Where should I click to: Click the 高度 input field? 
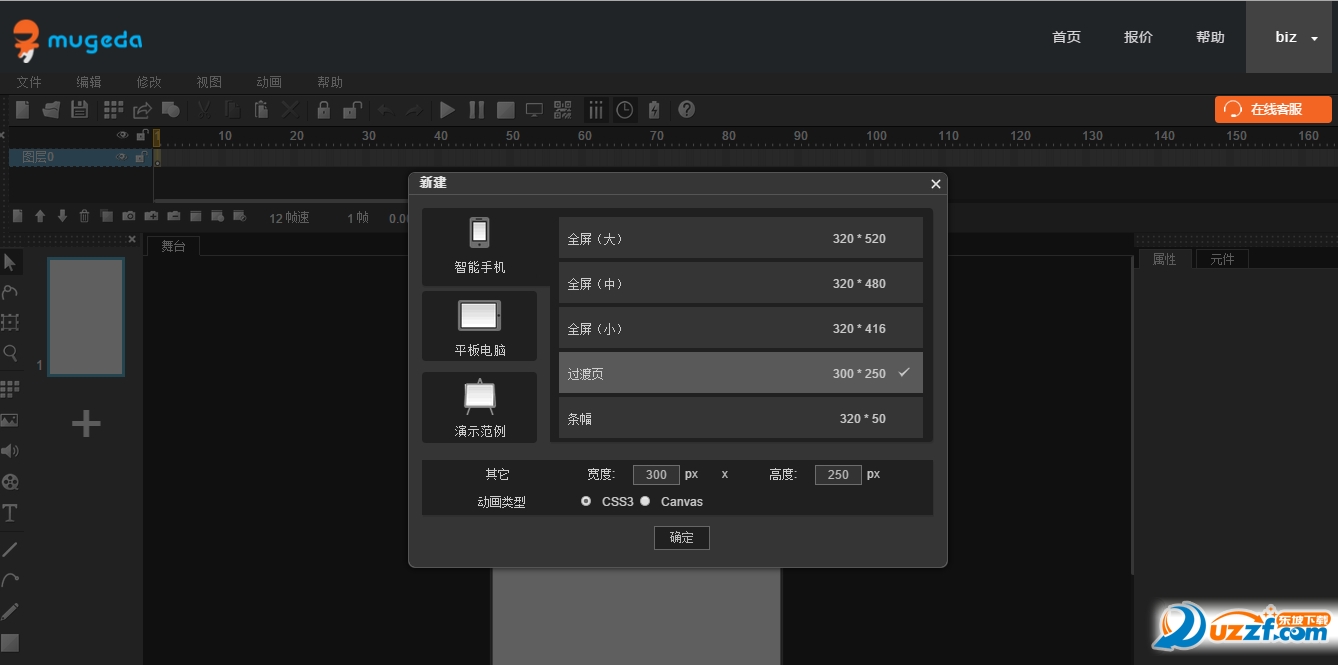coord(838,475)
